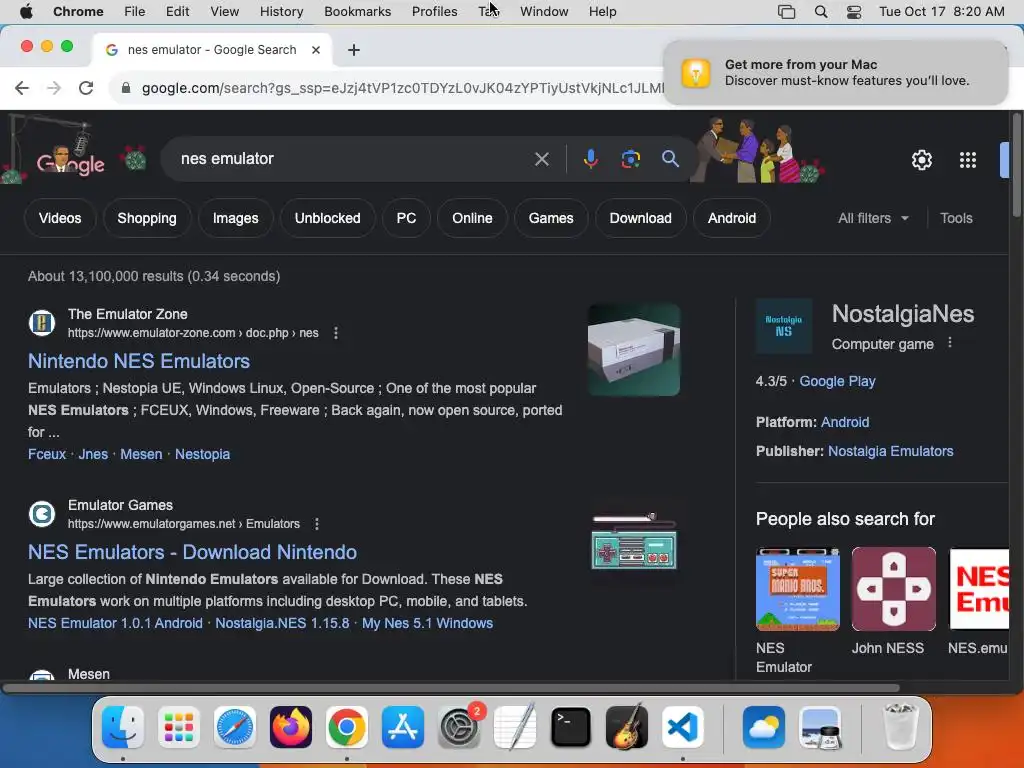Launch GarageBand from the Dock
Image resolution: width=1024 pixels, height=768 pixels.
(627, 727)
